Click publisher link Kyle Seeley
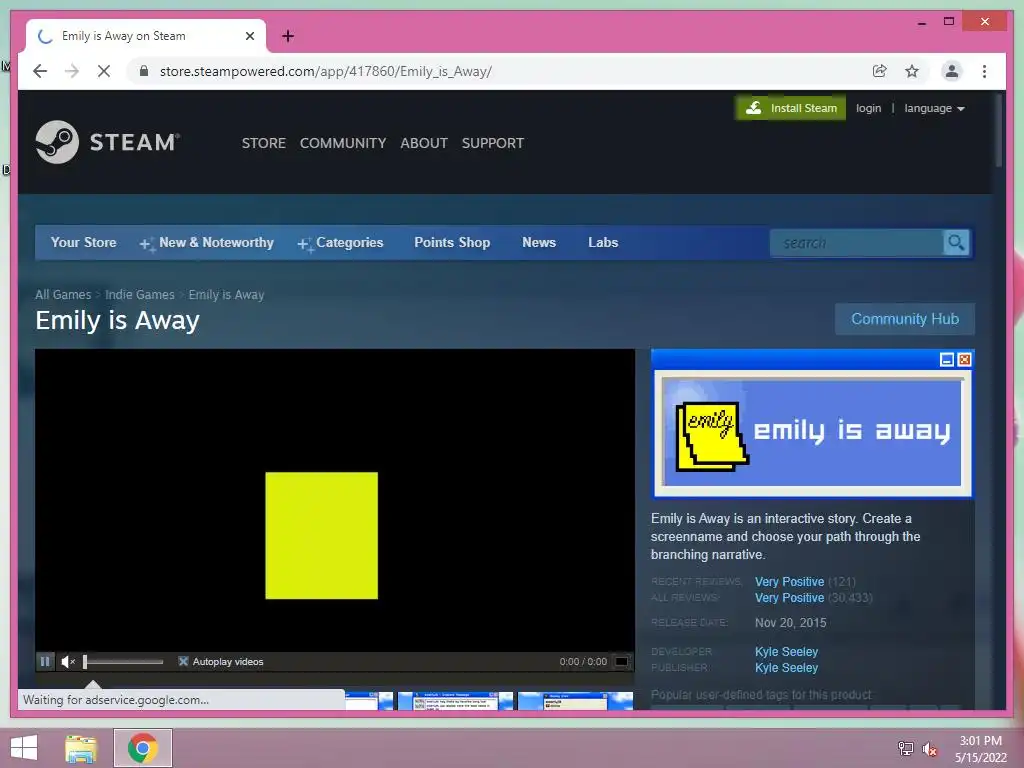Viewport: 1024px width, 768px height. [x=786, y=667]
